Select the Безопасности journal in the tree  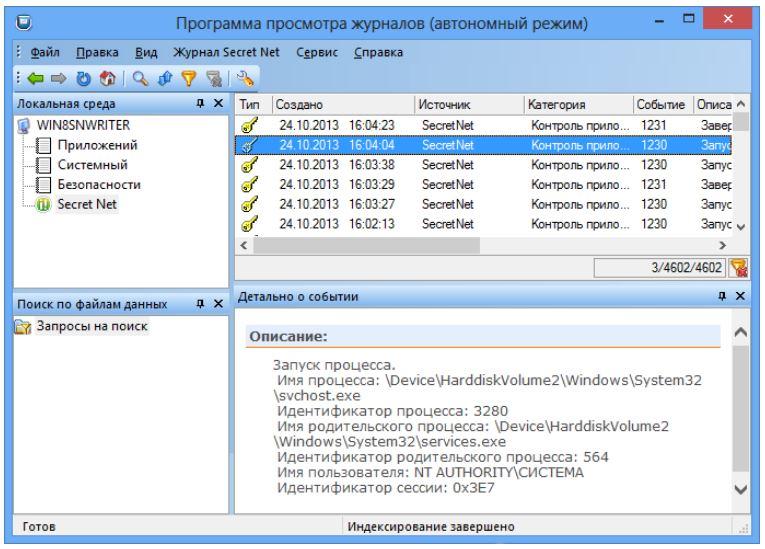click(x=99, y=184)
